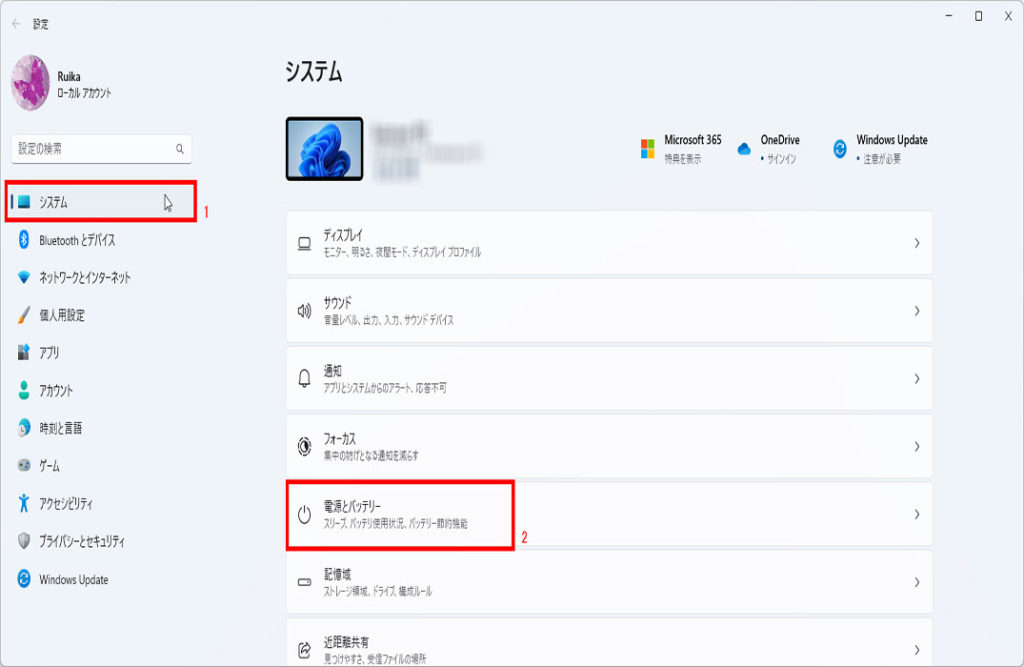Viewport: 1024px width, 667px height.
Task: Sign in to OneDrive
Action: [778, 149]
